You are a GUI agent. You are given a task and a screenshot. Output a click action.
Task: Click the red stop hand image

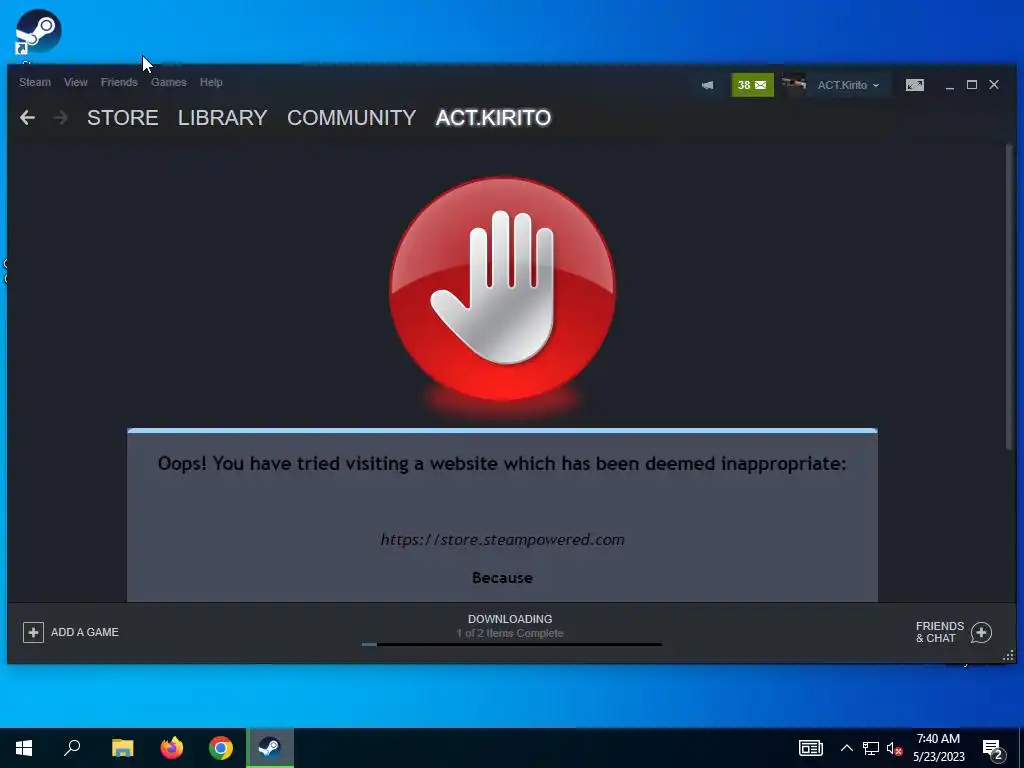[x=502, y=289]
